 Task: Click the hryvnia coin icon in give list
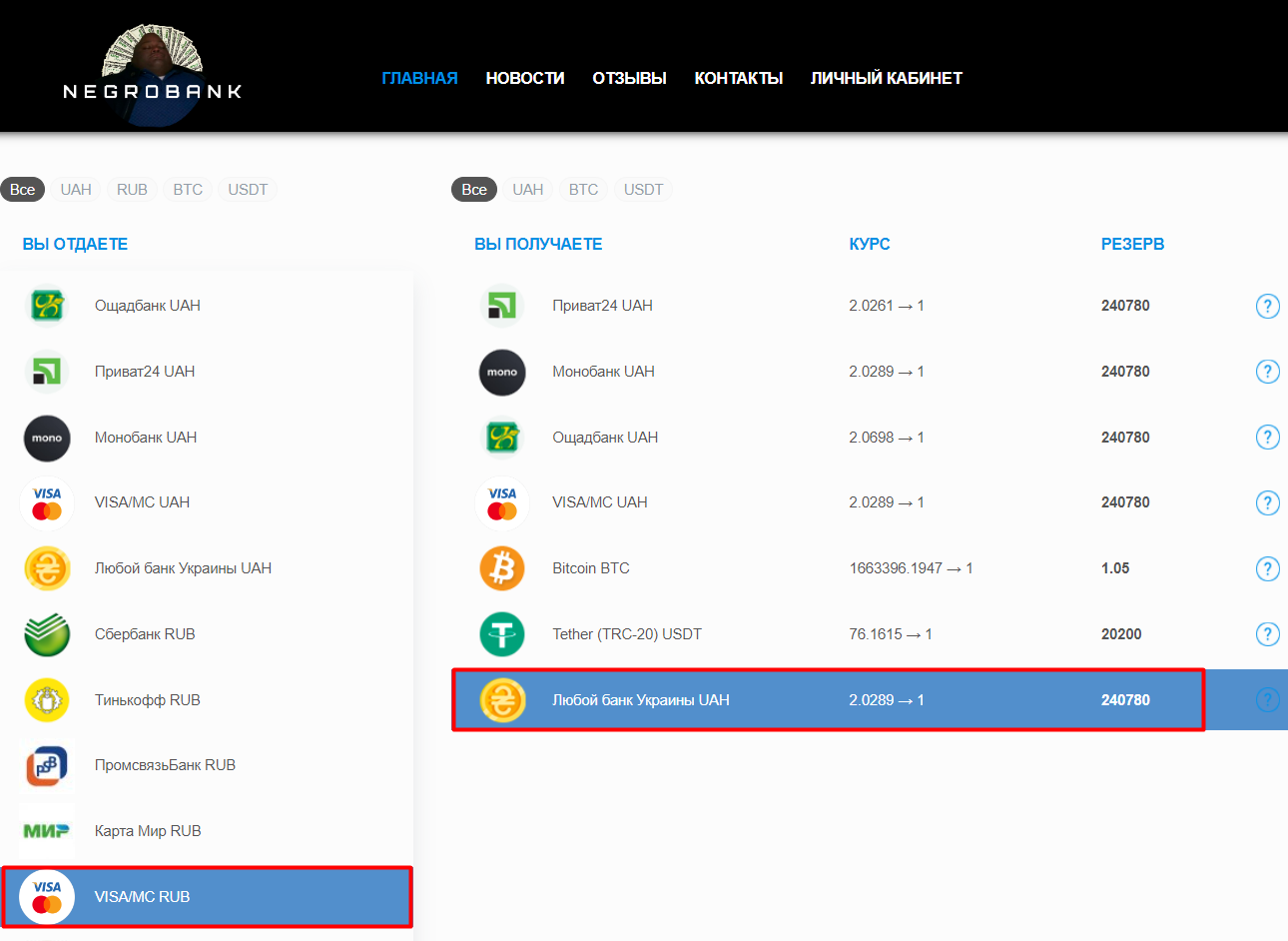[47, 568]
